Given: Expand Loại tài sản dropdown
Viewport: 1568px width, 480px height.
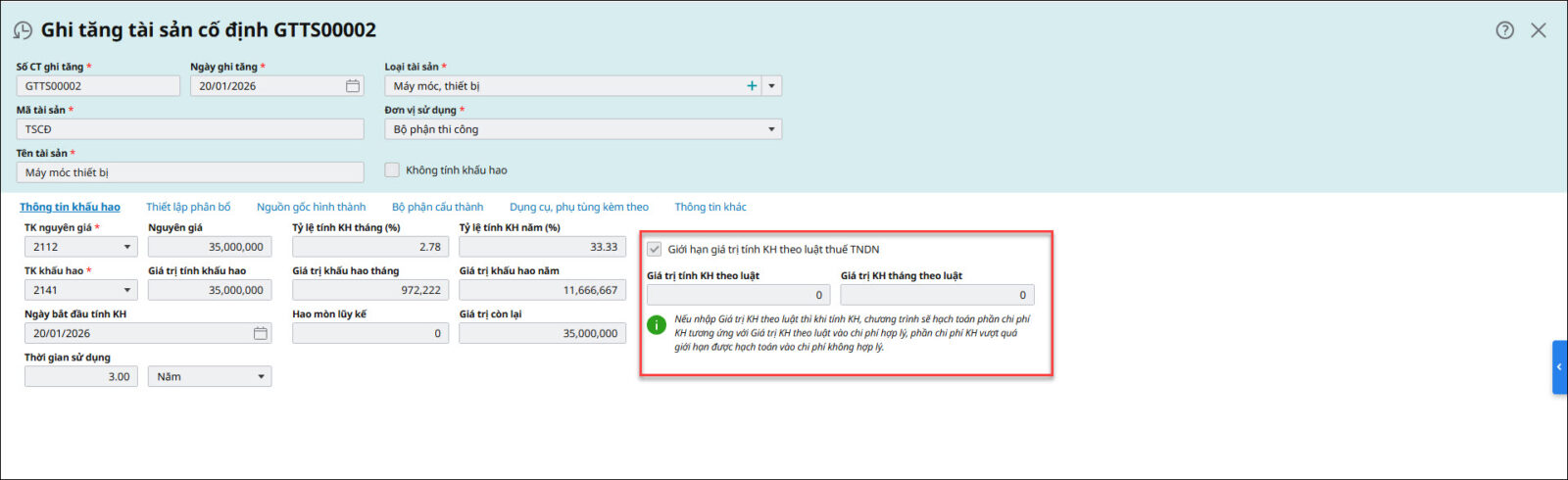Looking at the screenshot, I should (772, 86).
